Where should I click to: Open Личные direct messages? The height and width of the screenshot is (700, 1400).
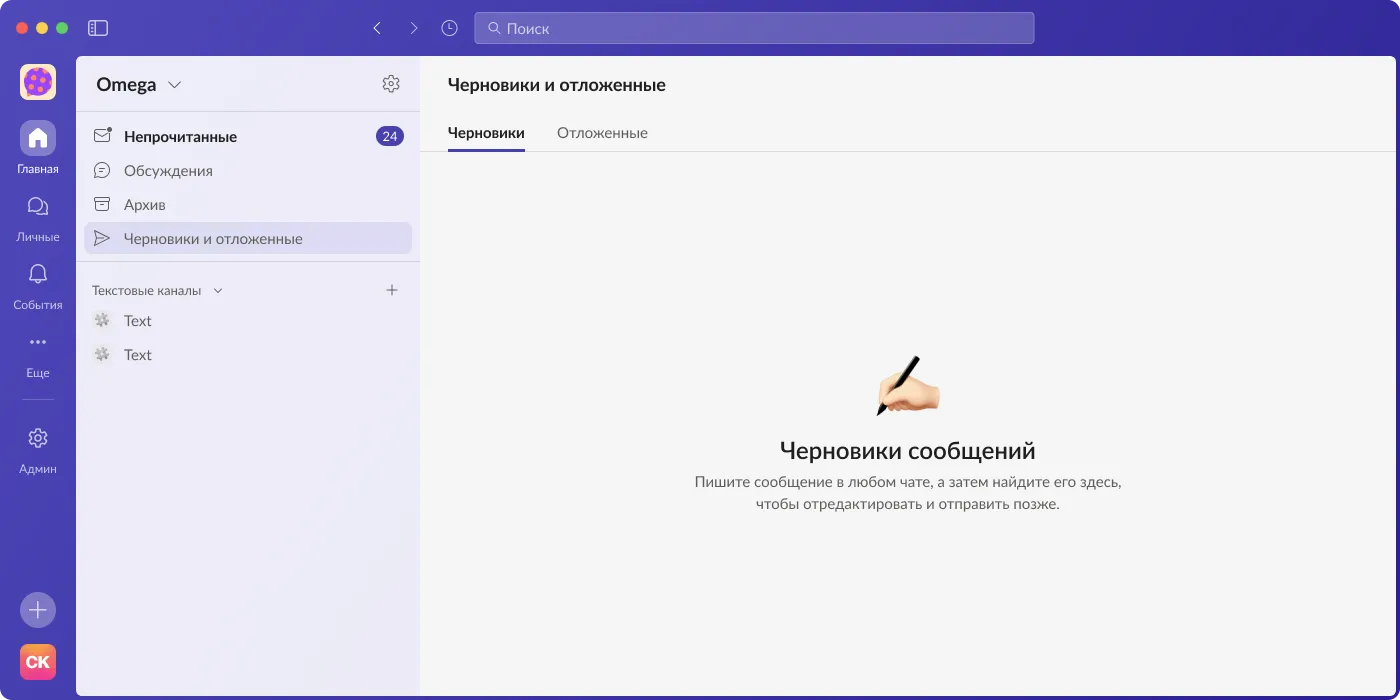[38, 217]
